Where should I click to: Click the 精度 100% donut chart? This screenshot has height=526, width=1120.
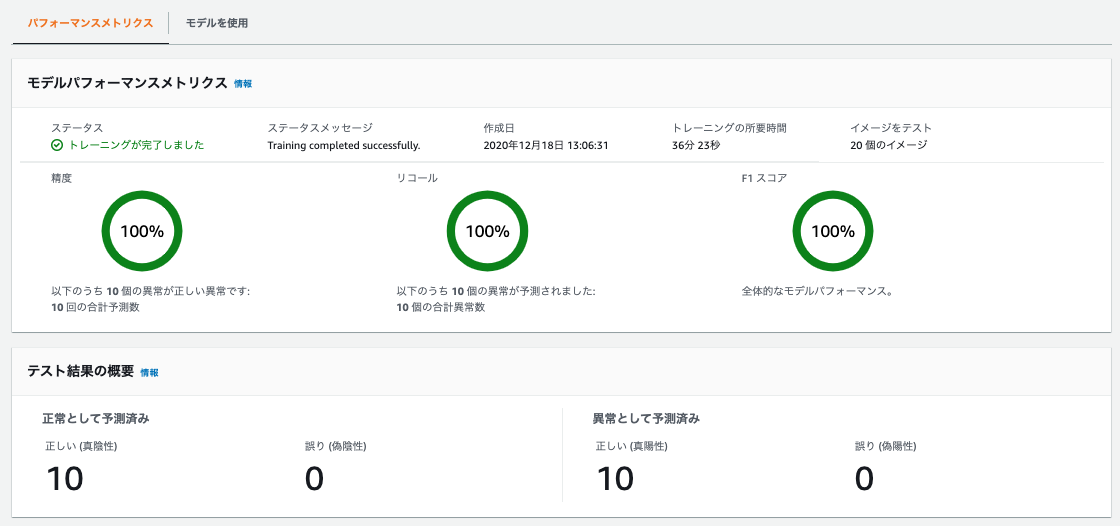(142, 231)
